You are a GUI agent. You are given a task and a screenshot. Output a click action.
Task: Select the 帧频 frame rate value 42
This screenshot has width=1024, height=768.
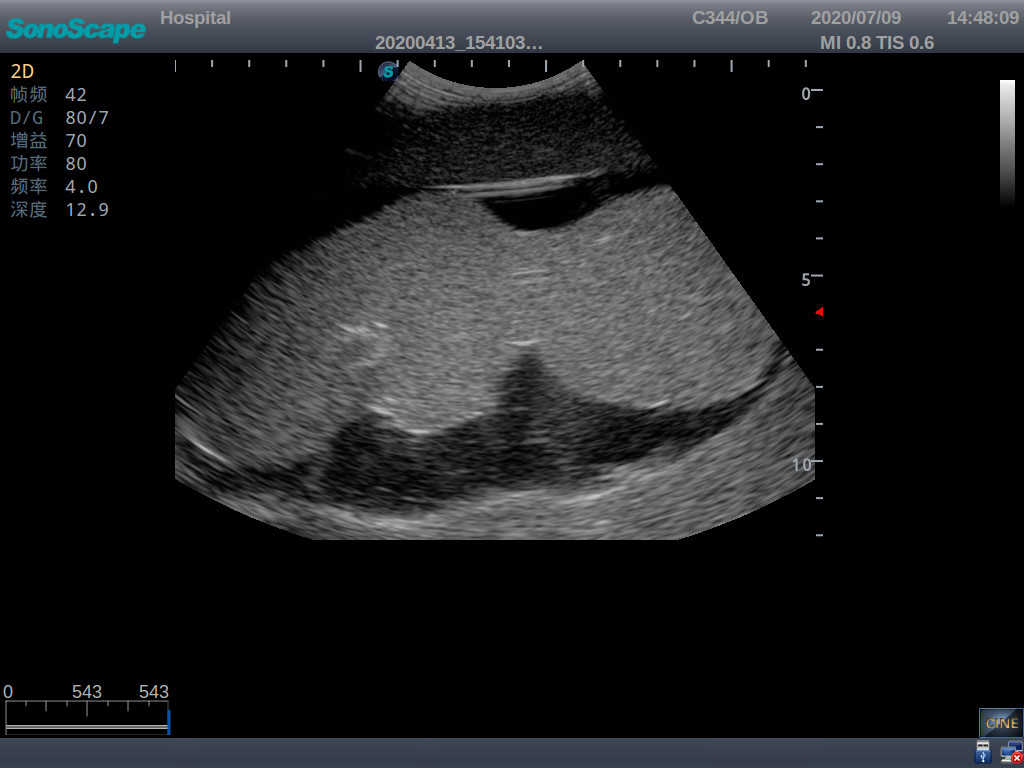pyautogui.click(x=75, y=94)
